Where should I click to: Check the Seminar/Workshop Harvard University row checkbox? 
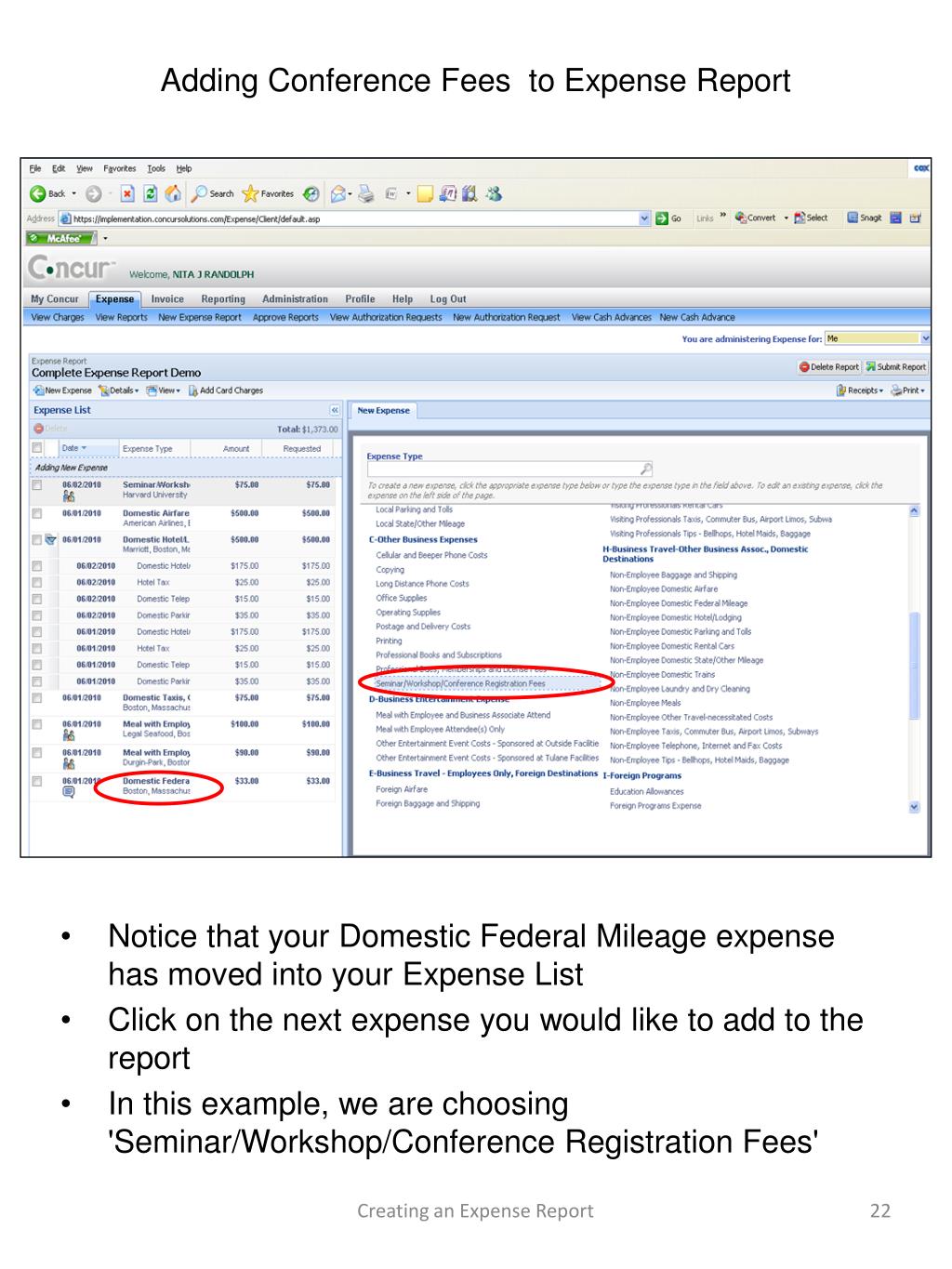[37, 485]
